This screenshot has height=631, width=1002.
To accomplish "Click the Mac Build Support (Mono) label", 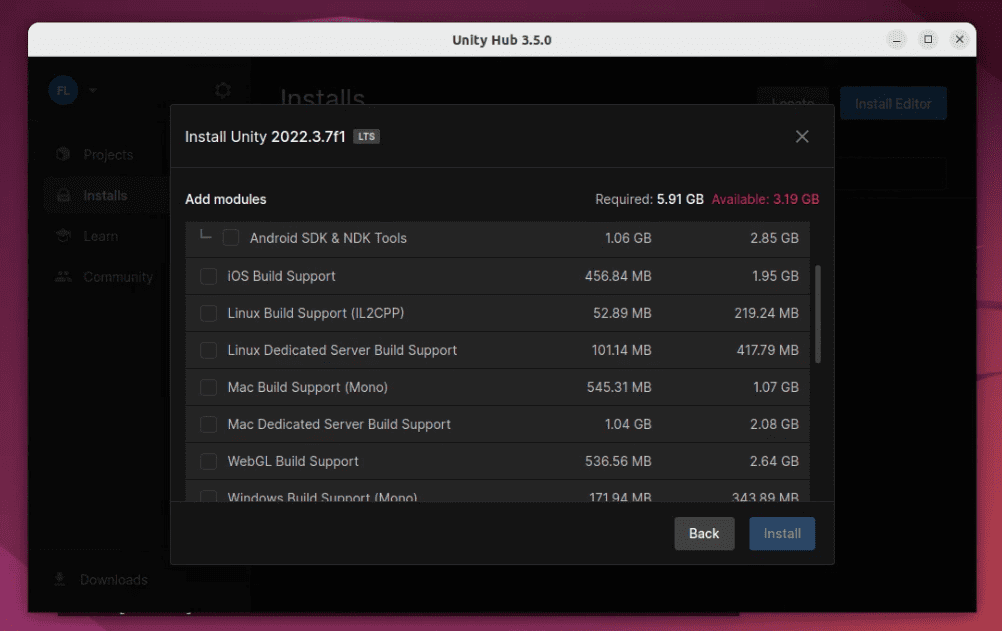I will (307, 387).
